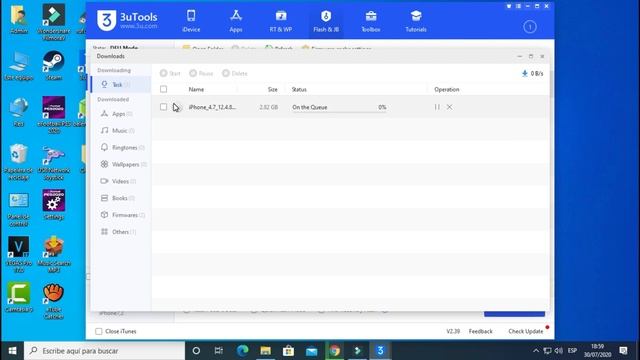
Task: Click the Status column header
Action: point(299,89)
